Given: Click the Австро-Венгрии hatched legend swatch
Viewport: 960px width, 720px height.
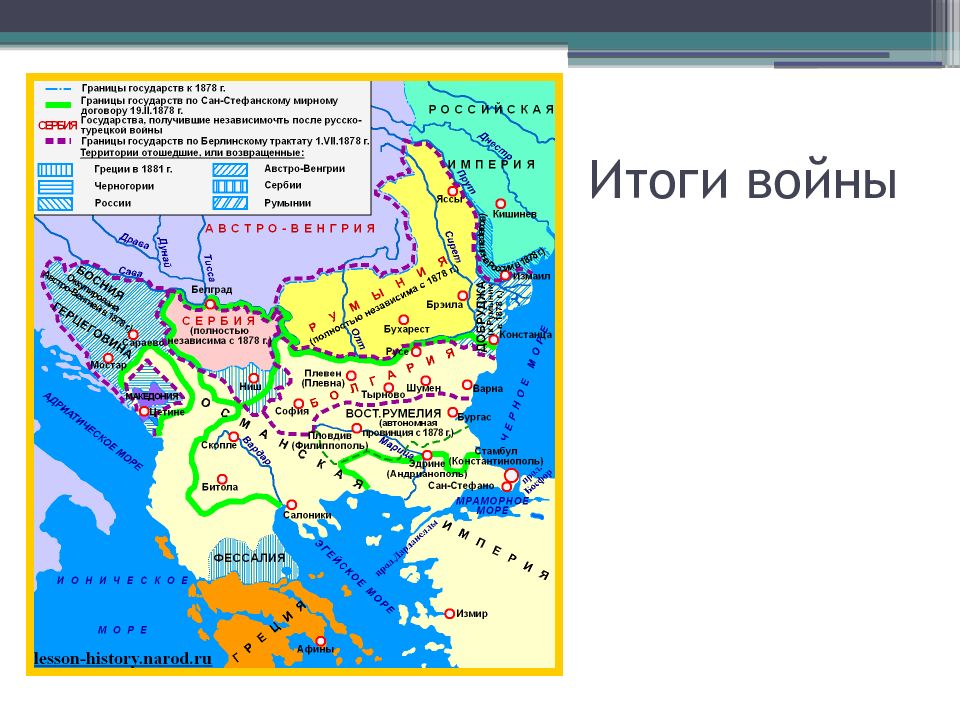Looking at the screenshot, I should (x=230, y=170).
